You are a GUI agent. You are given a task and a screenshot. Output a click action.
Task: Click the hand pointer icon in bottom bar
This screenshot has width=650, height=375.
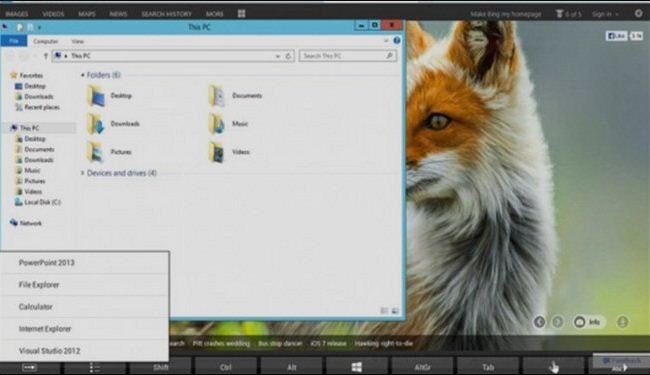[x=553, y=367]
